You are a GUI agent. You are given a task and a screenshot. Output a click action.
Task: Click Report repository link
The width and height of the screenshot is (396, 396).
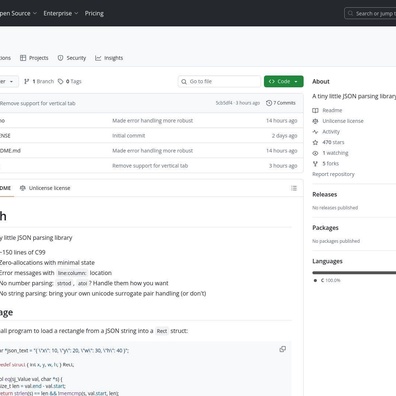point(333,174)
